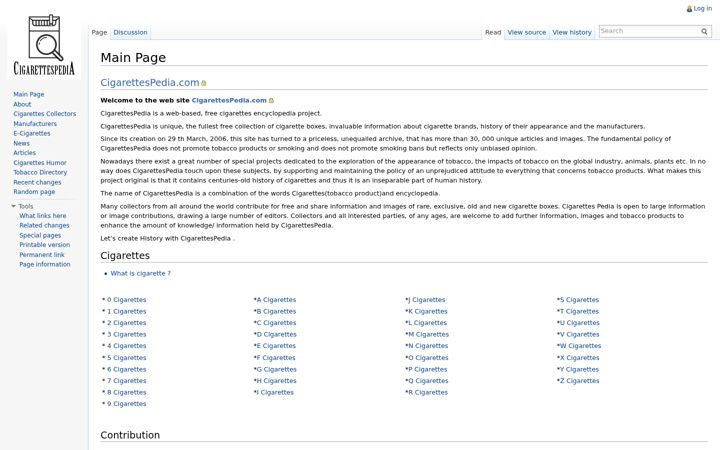Open the Q Cigarettes list
720x450 pixels.
(428, 381)
